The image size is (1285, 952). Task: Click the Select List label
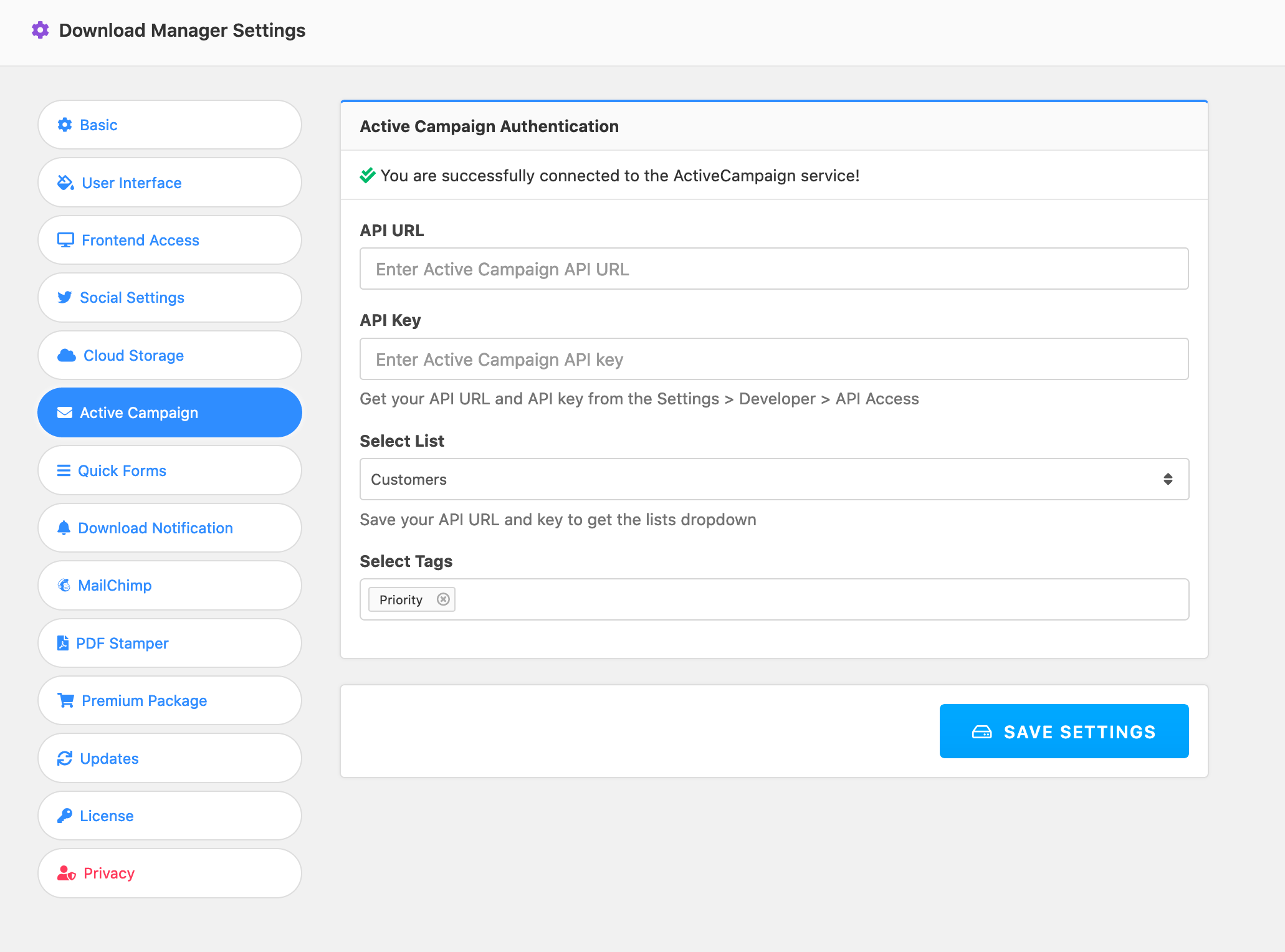click(x=402, y=441)
